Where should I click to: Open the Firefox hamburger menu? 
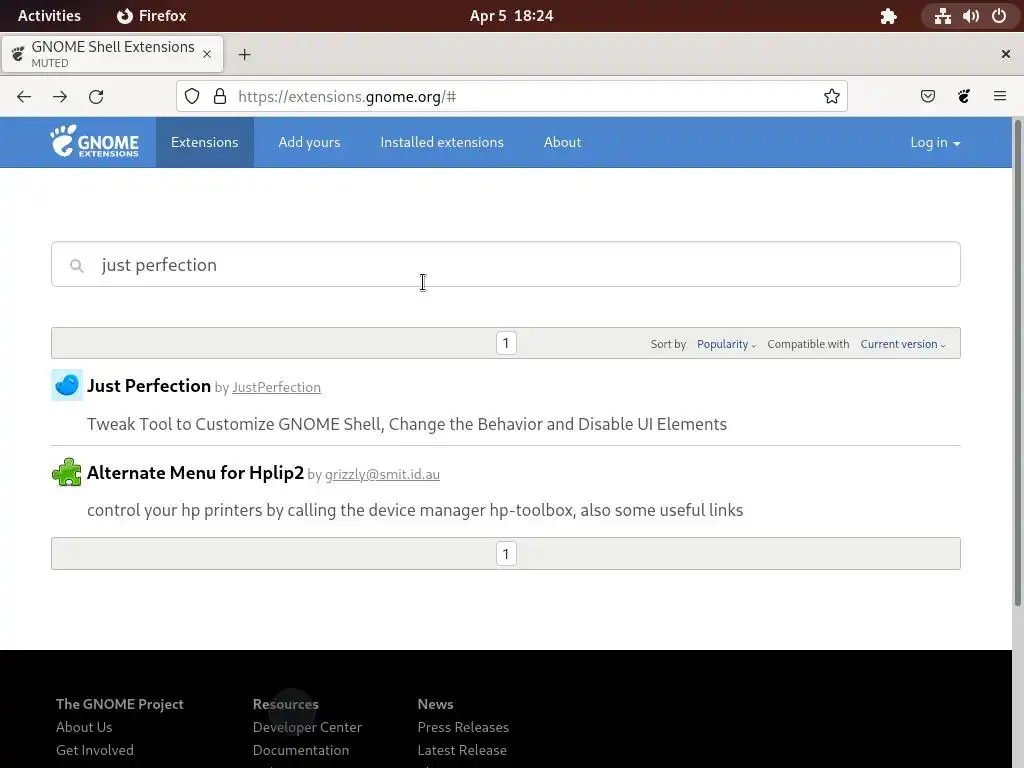click(1000, 97)
